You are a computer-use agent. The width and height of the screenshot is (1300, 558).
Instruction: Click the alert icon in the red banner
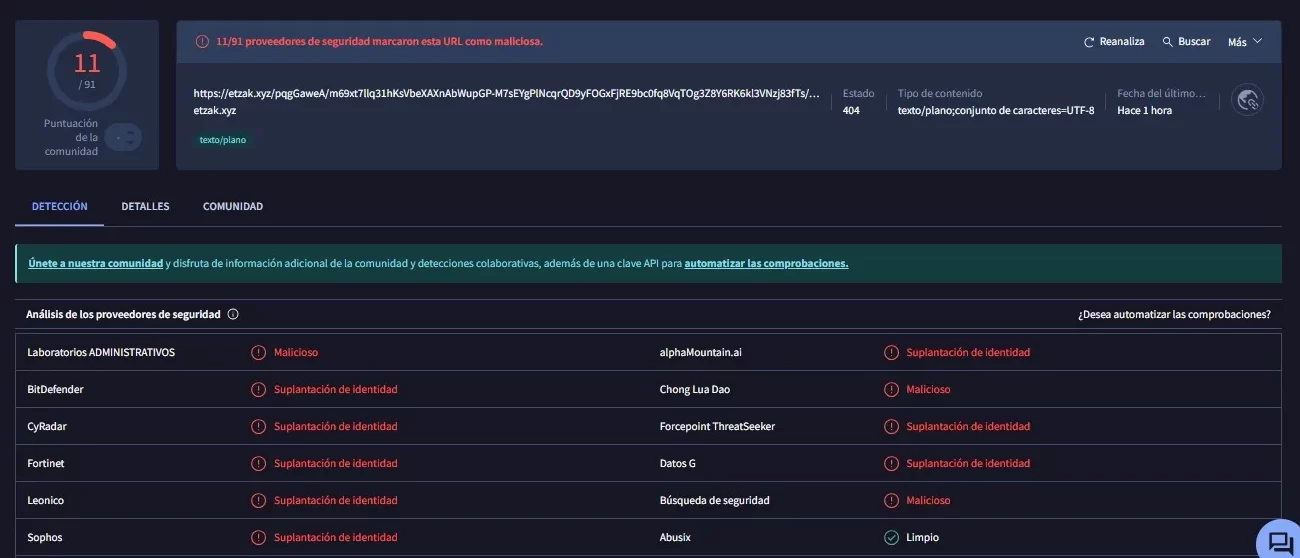pyautogui.click(x=202, y=42)
